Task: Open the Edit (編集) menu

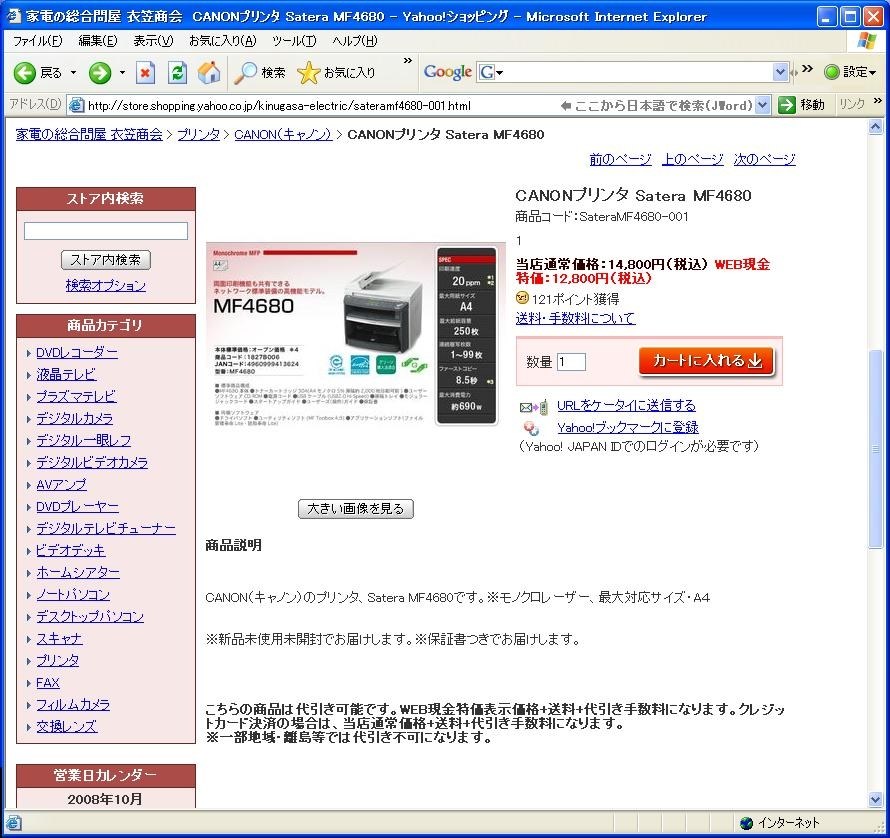Action: [98, 41]
